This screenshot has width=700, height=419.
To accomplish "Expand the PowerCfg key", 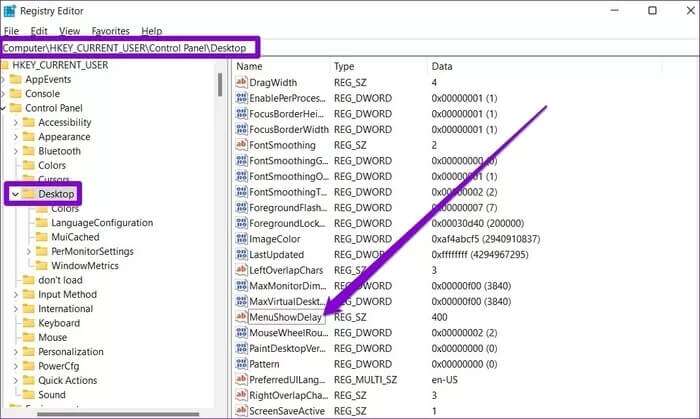I will point(16,366).
